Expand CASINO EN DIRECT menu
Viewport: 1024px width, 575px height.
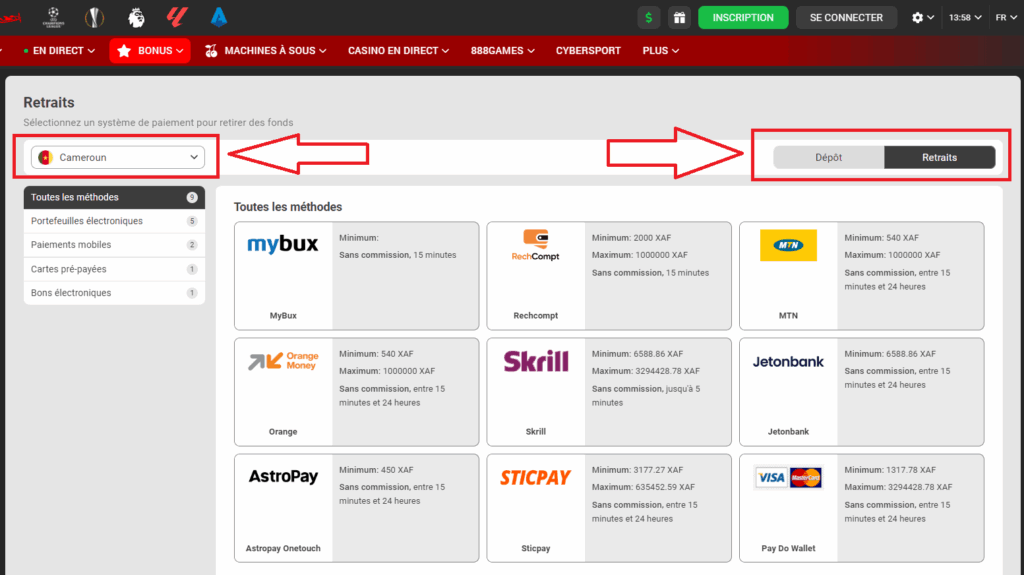point(398,50)
